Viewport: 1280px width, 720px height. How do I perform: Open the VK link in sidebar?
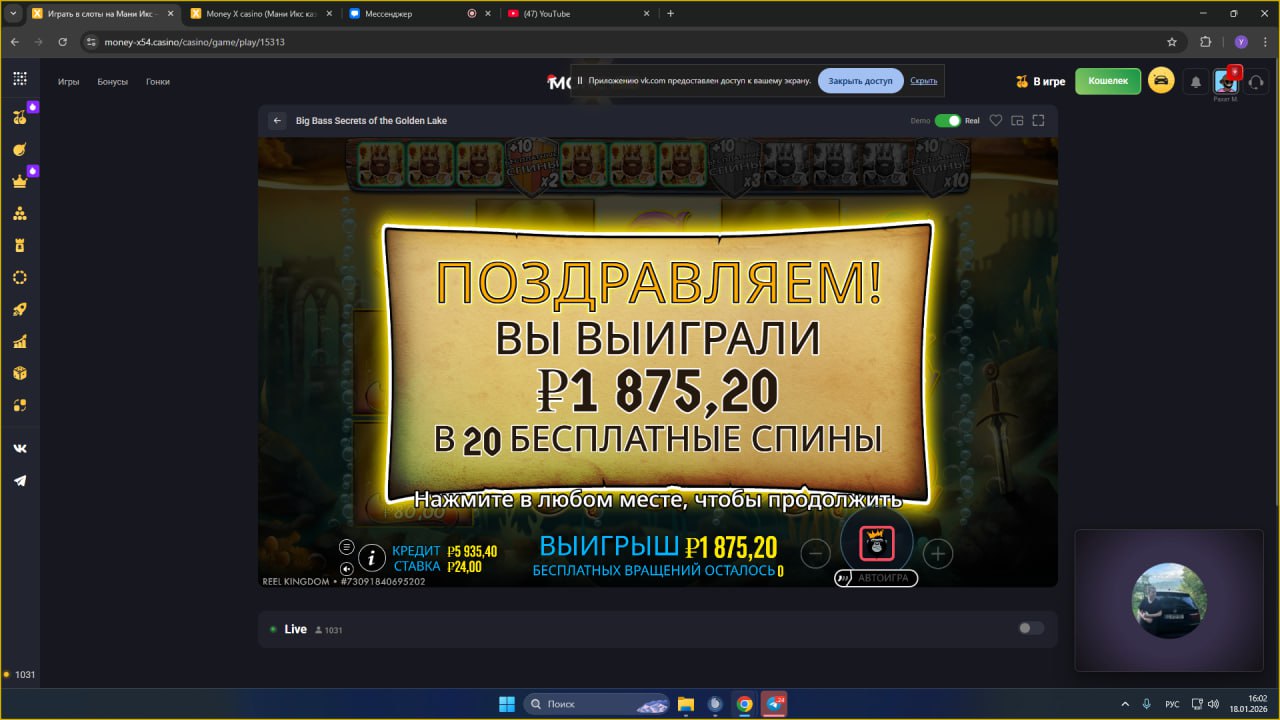coord(19,449)
